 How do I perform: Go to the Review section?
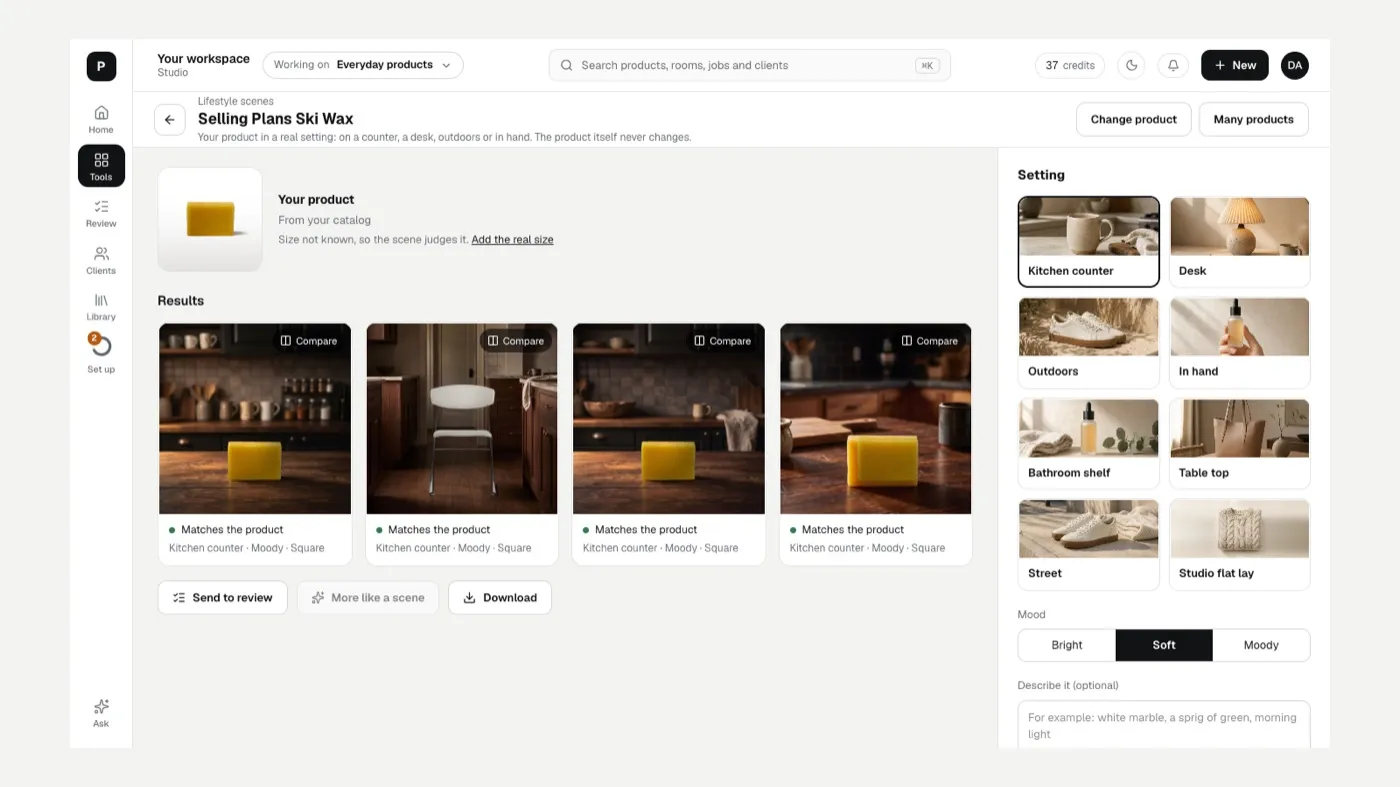pyautogui.click(x=101, y=213)
